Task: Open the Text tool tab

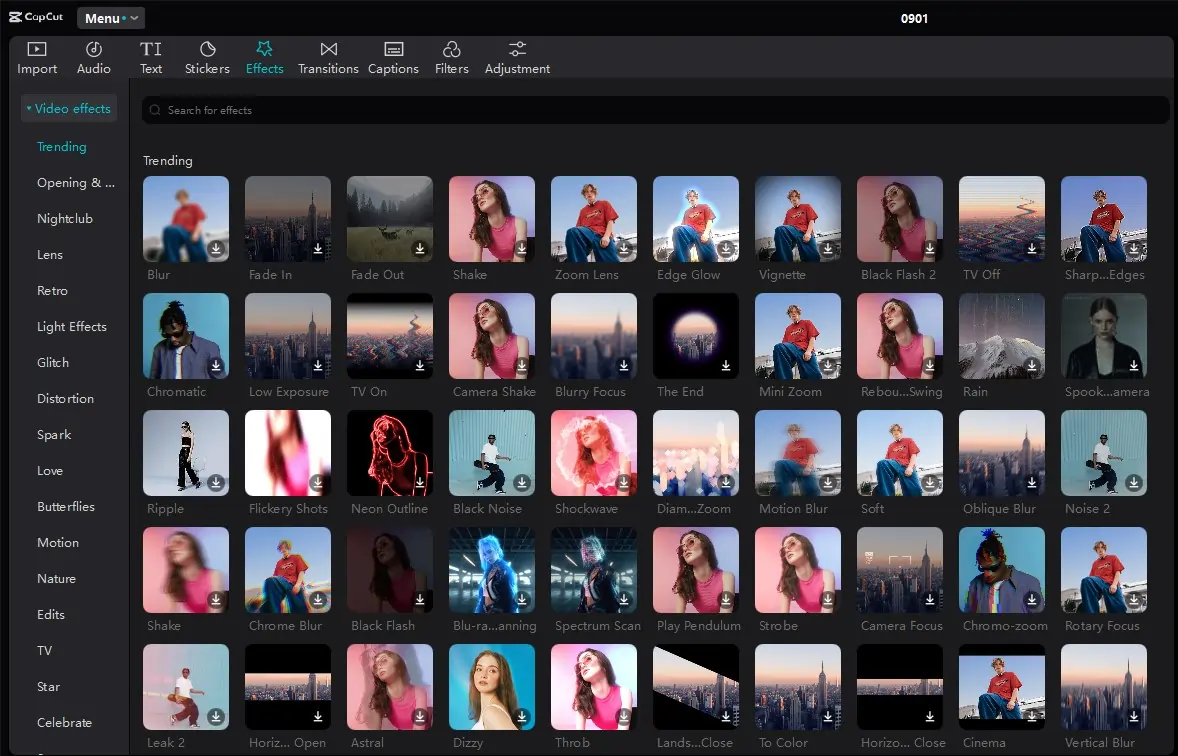Action: point(151,58)
